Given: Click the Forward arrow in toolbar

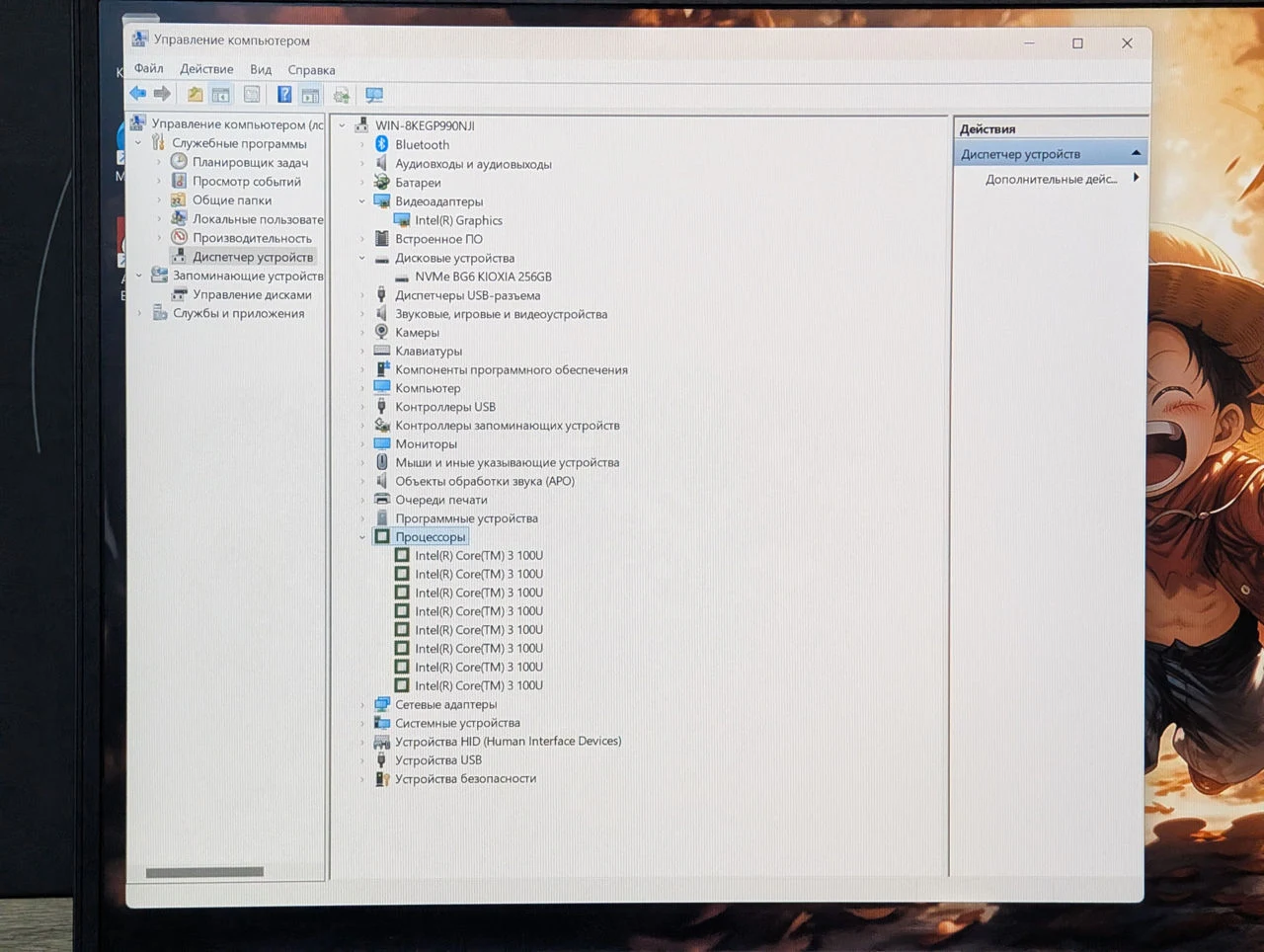Looking at the screenshot, I should [162, 94].
